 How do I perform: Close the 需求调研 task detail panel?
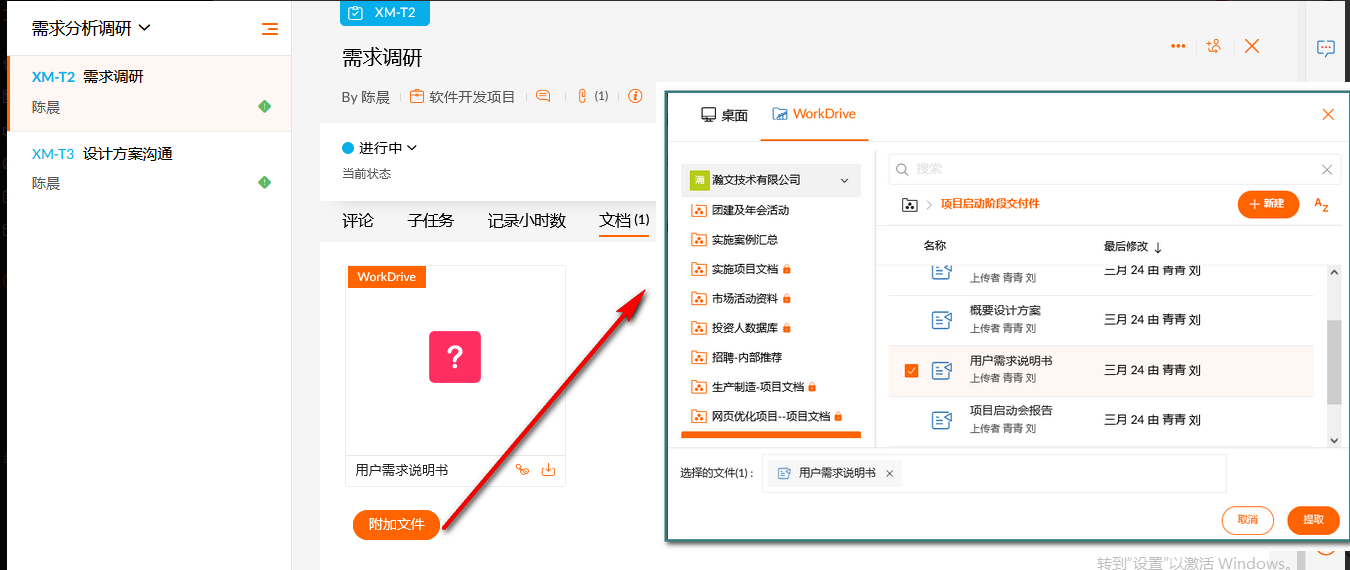(1251, 46)
